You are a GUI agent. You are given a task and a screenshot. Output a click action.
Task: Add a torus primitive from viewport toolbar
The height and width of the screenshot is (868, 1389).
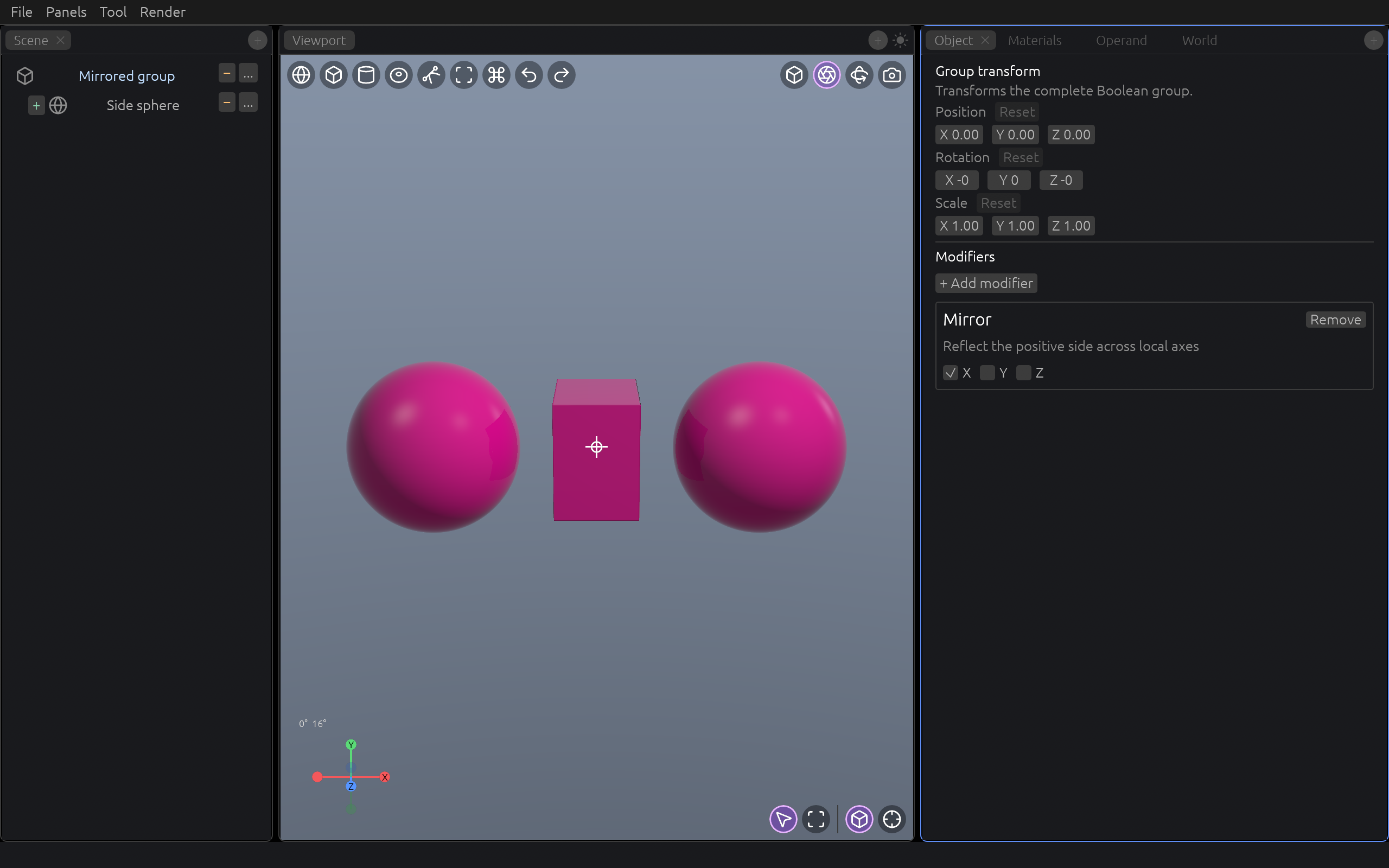coord(399,75)
